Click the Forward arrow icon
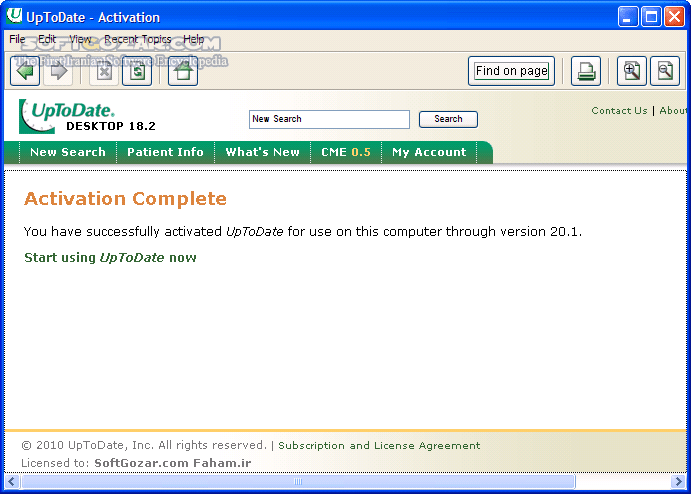The height and width of the screenshot is (494, 691). point(57,71)
